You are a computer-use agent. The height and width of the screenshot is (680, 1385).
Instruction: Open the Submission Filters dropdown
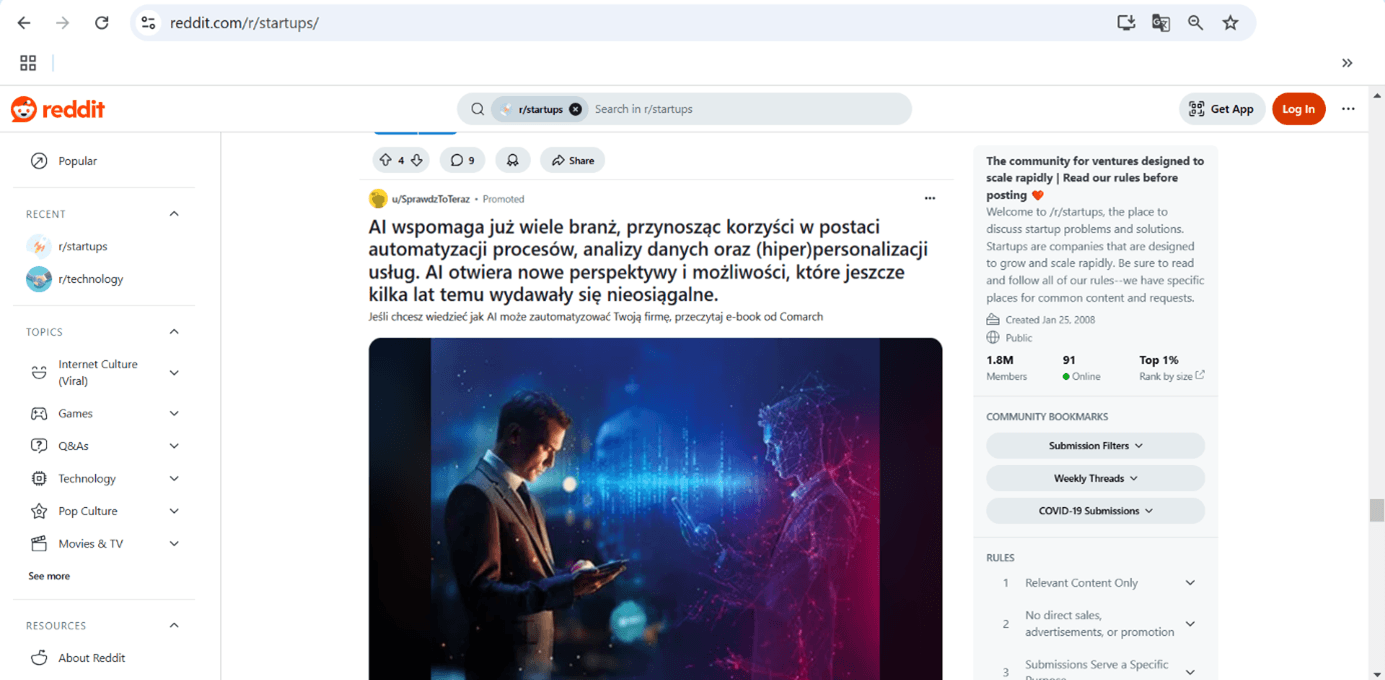tap(1095, 446)
